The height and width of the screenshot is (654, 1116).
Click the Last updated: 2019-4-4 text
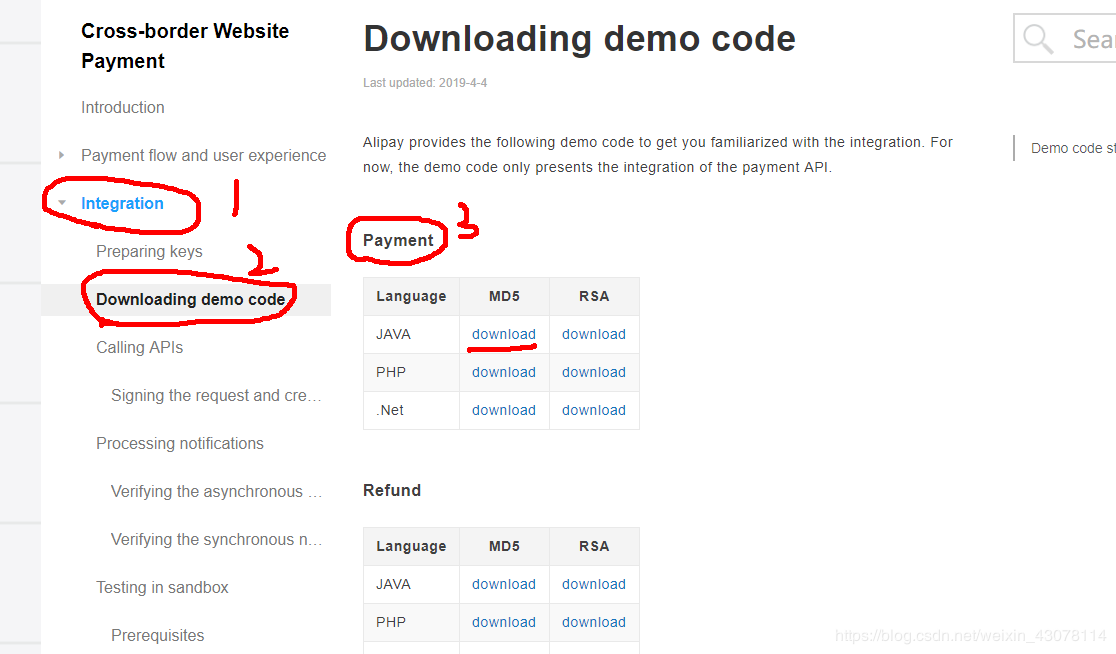(x=425, y=83)
